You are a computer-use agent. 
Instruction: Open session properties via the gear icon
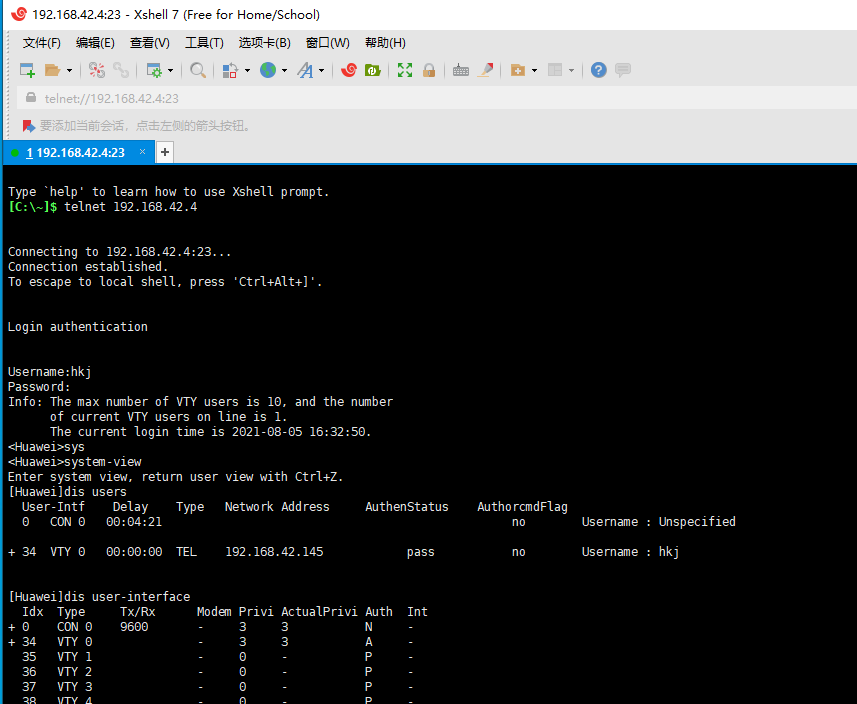point(156,70)
